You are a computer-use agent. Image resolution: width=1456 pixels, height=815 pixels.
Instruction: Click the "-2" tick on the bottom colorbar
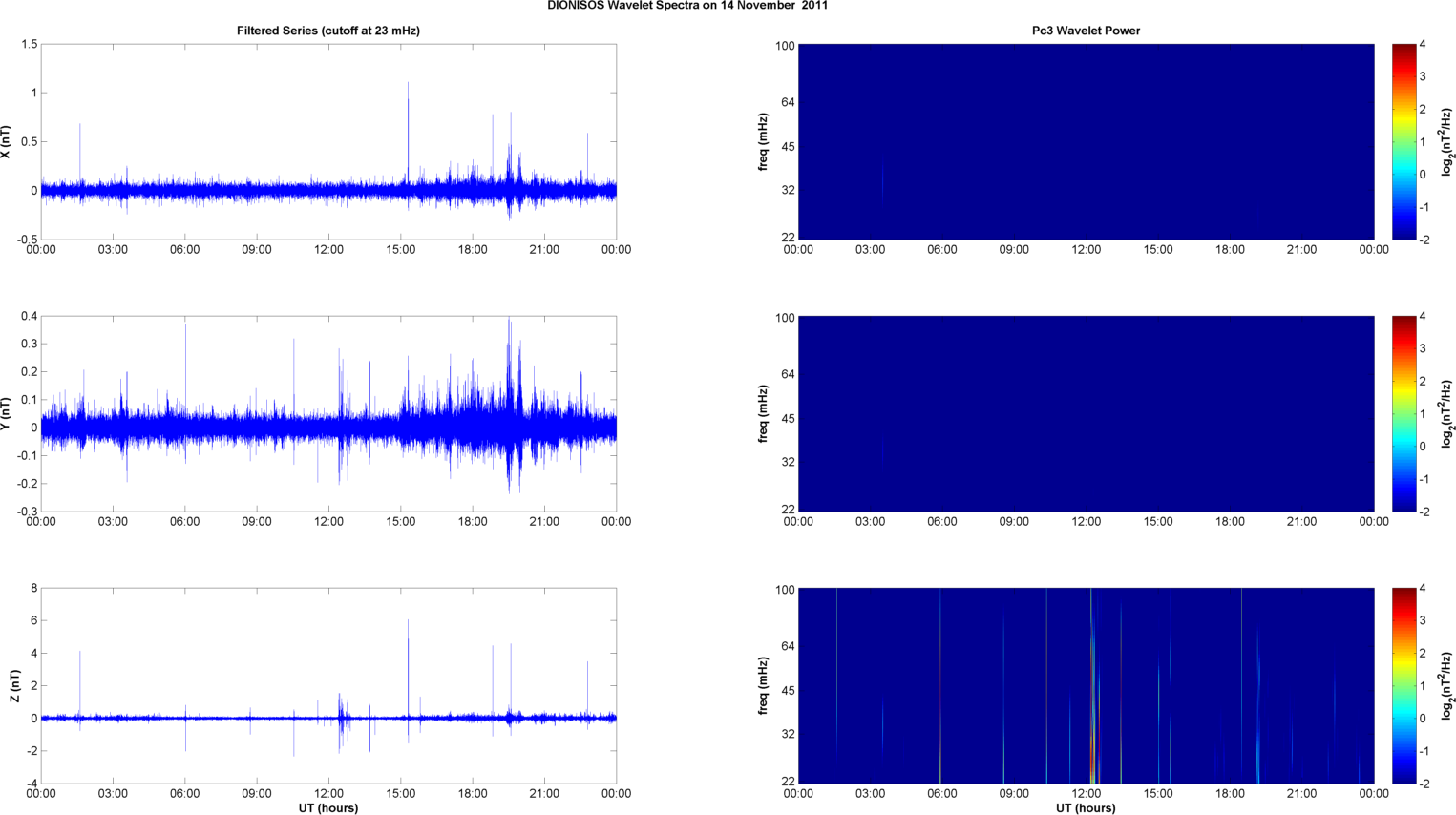pos(1424,784)
